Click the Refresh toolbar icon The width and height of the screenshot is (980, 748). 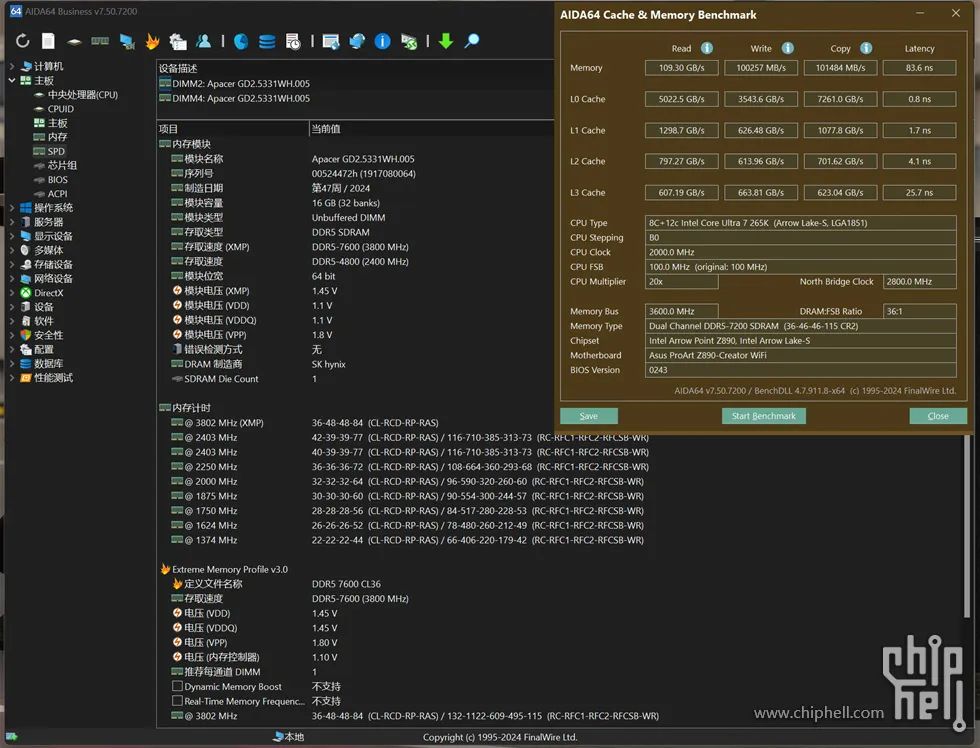coord(22,41)
